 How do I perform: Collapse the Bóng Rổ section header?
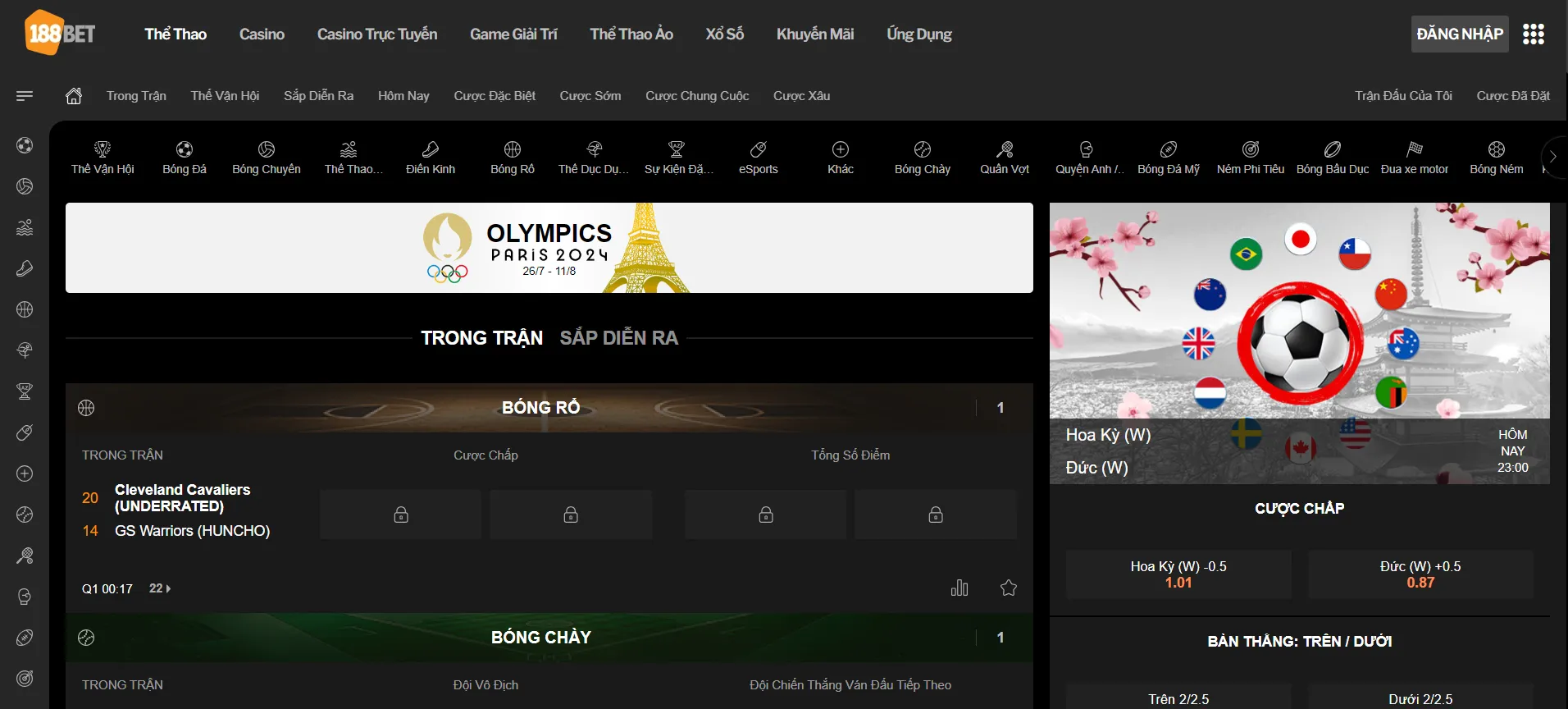click(x=540, y=408)
